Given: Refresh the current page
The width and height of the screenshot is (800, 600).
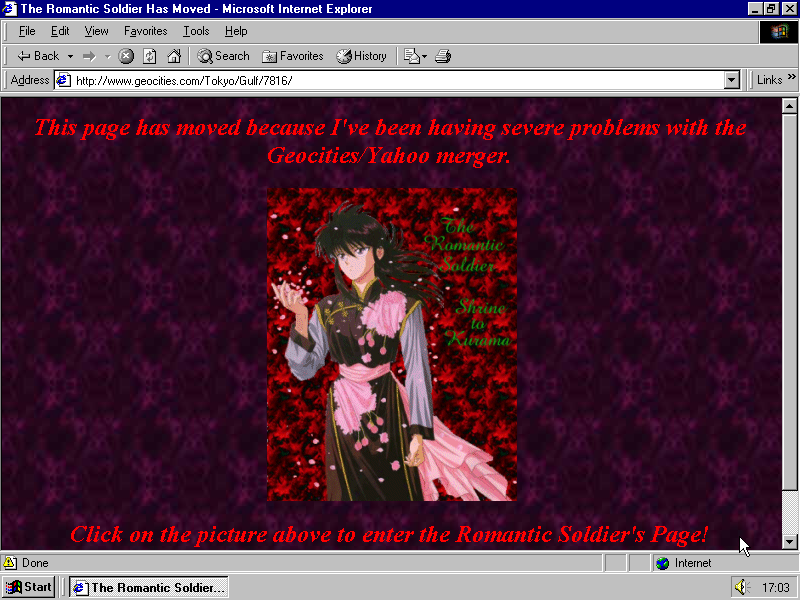Looking at the screenshot, I should 149,56.
